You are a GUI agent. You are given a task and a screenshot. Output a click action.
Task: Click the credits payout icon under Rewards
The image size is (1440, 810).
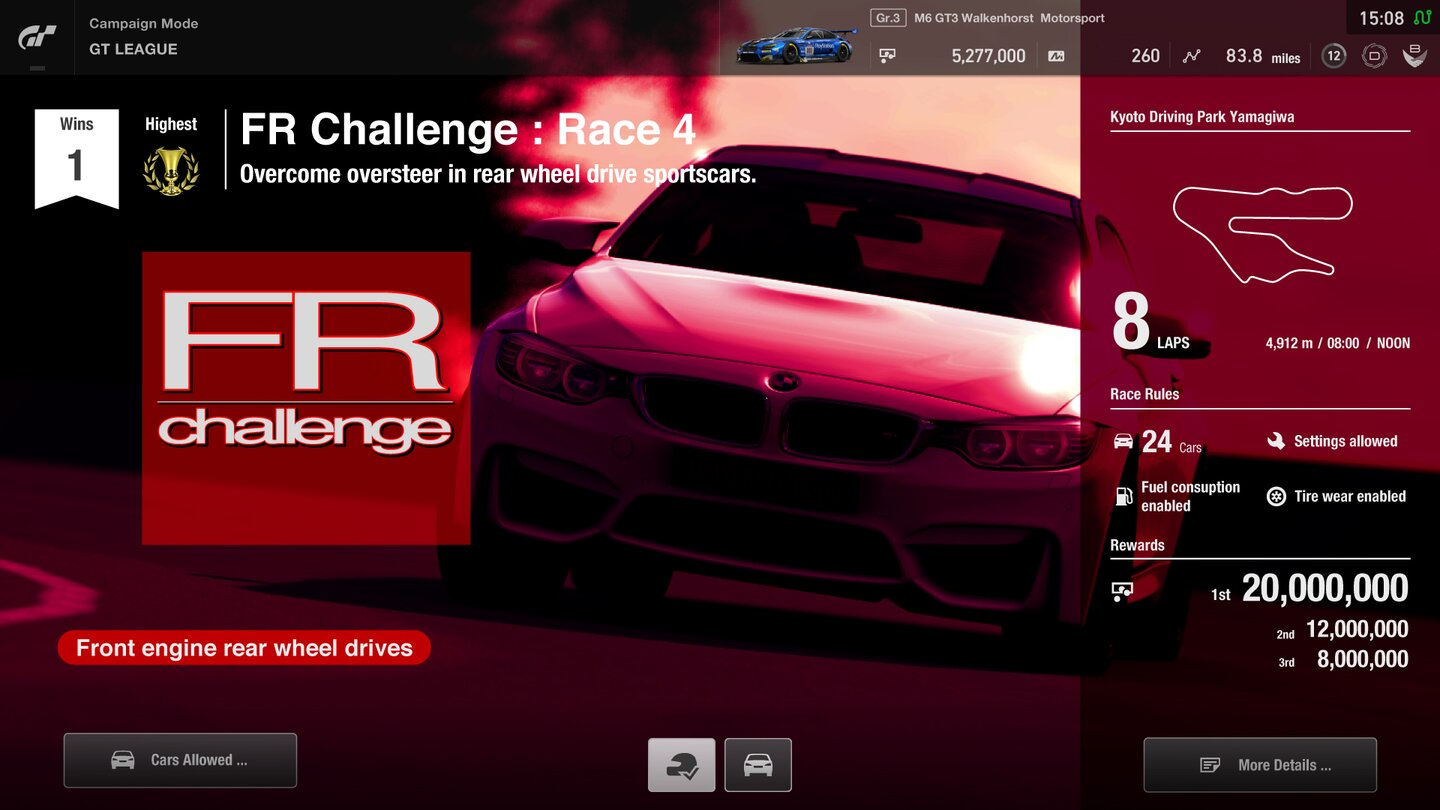pyautogui.click(x=1123, y=590)
